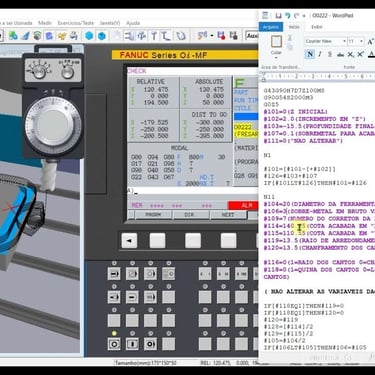Image resolution: width=375 pixels, height=375 pixels.
Task: Toggle italic formatting in WordPad ribbon
Action: 320,54
